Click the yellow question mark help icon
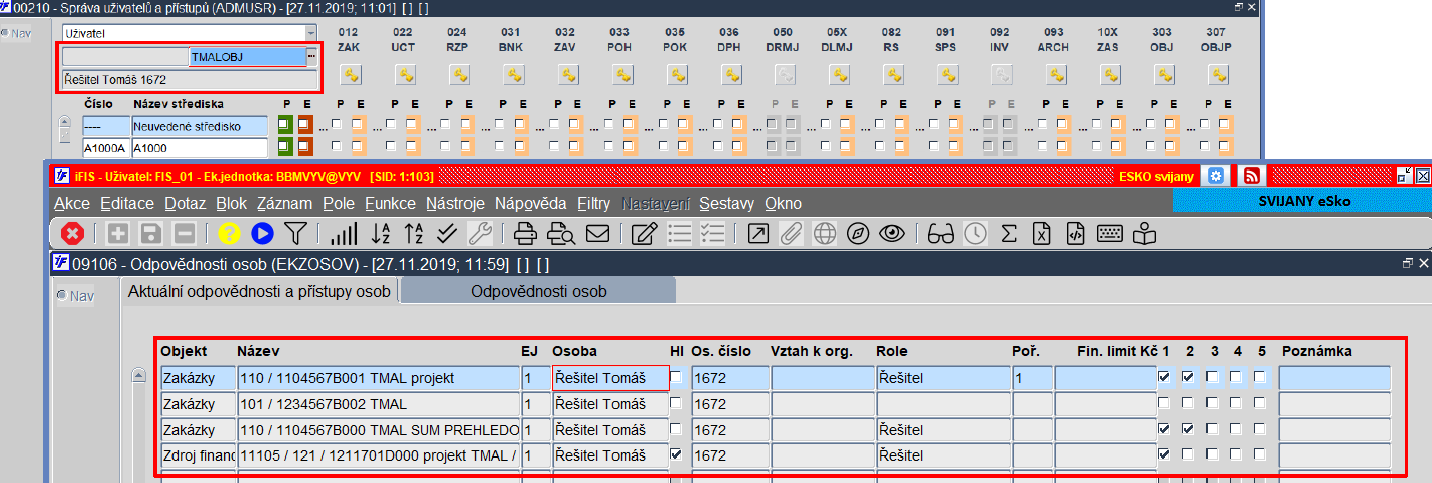This screenshot has width=1432, height=483. [x=229, y=234]
